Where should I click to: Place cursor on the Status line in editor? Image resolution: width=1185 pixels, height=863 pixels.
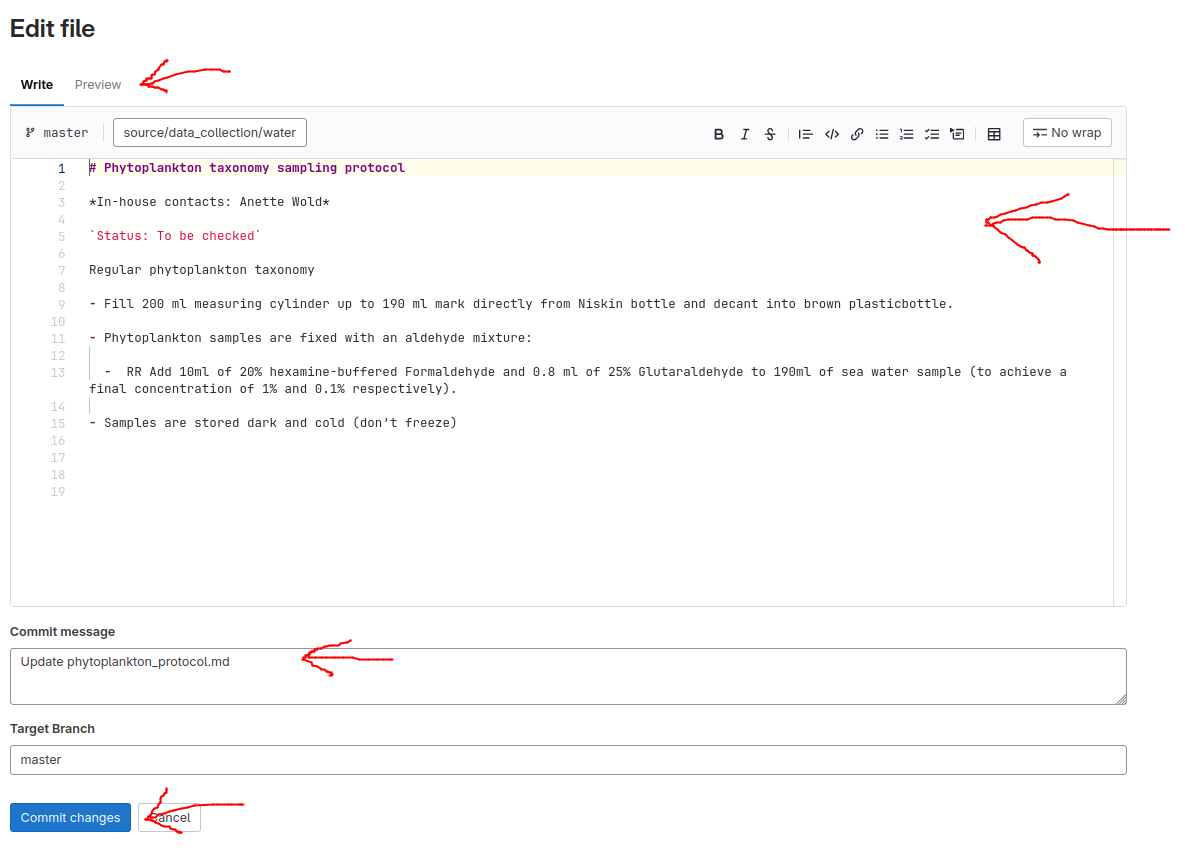pyautogui.click(x=175, y=236)
